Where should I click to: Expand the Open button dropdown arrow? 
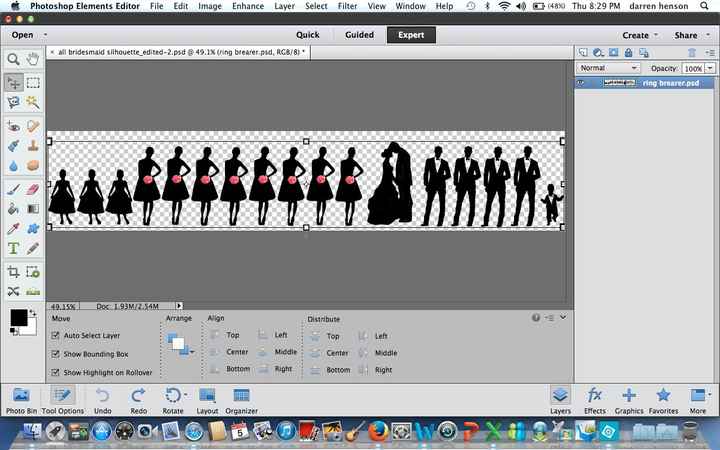pyautogui.click(x=45, y=35)
